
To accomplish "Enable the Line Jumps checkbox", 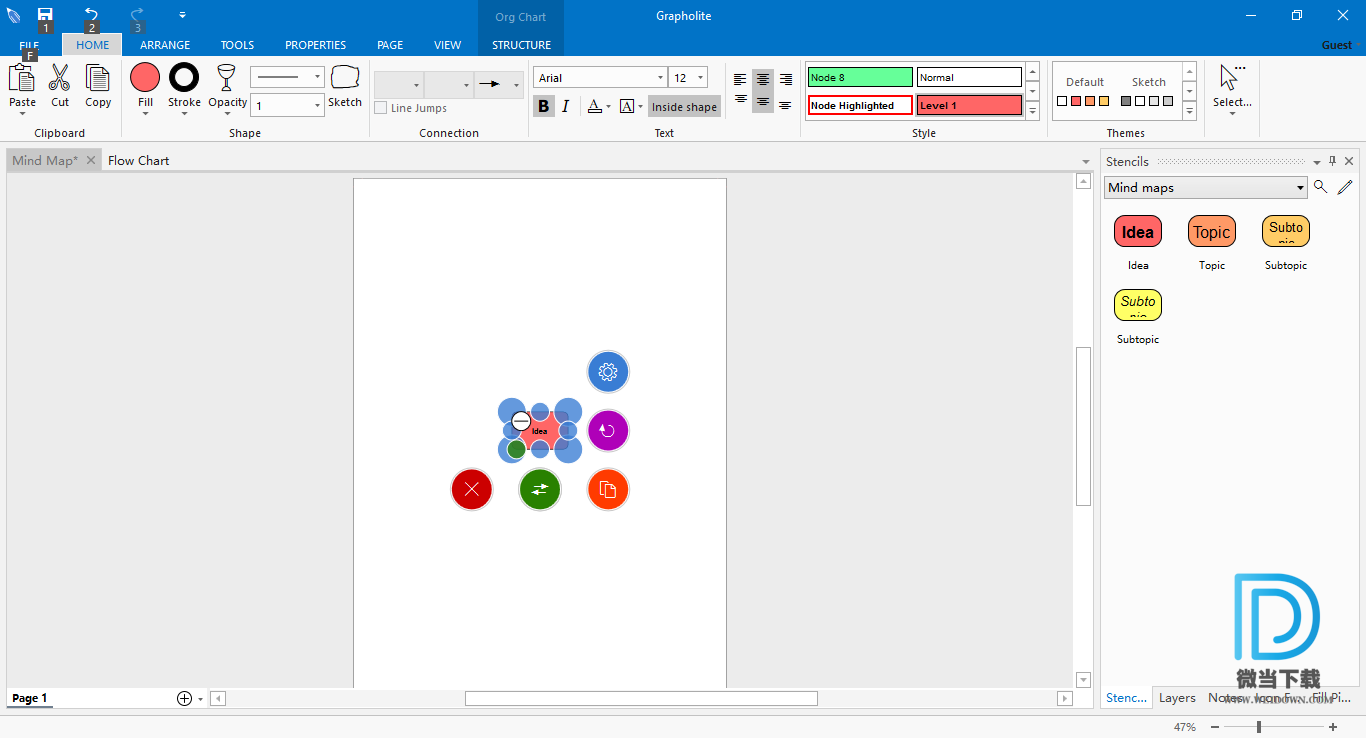I will coord(381,108).
